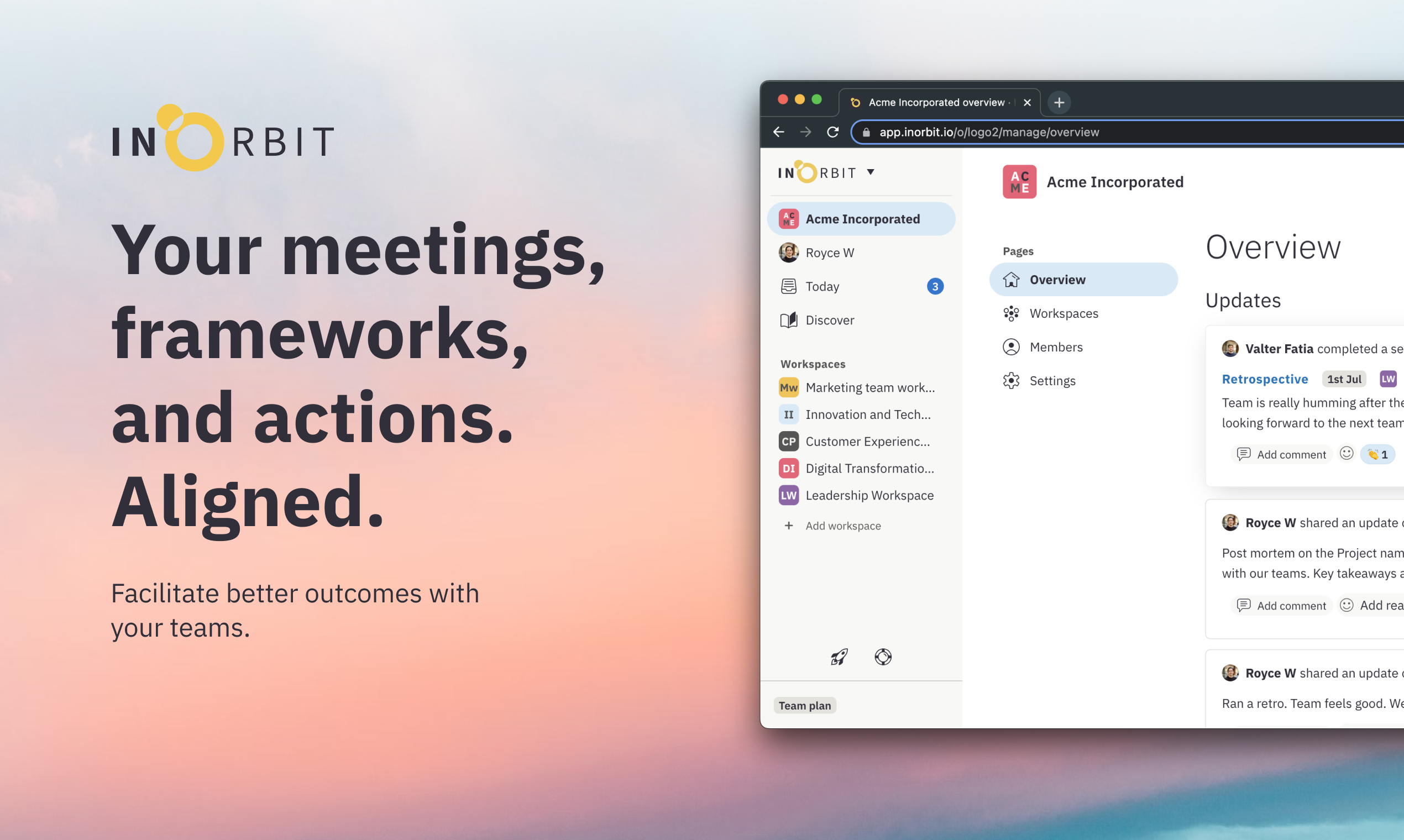The width and height of the screenshot is (1404, 840).
Task: Click the browser back arrow
Action: click(778, 132)
